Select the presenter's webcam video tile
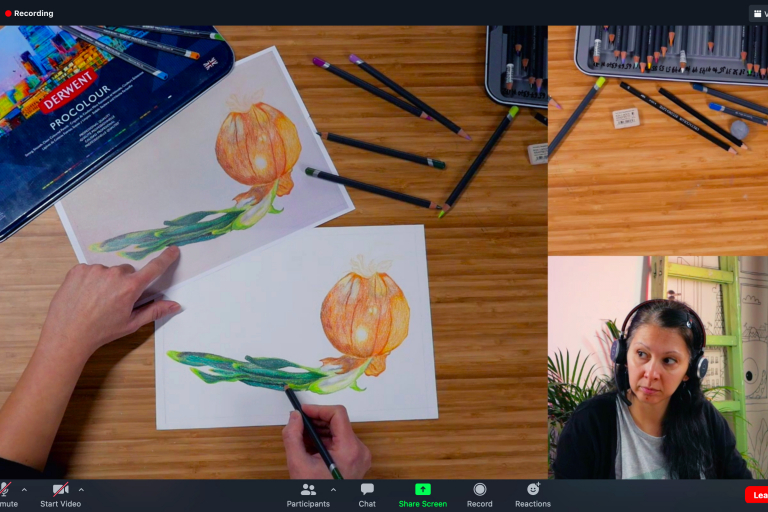The image size is (768, 512). (x=658, y=367)
